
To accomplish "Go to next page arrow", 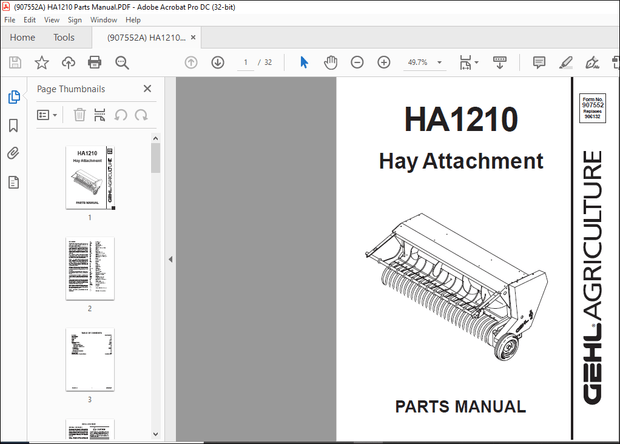I will pos(218,62).
